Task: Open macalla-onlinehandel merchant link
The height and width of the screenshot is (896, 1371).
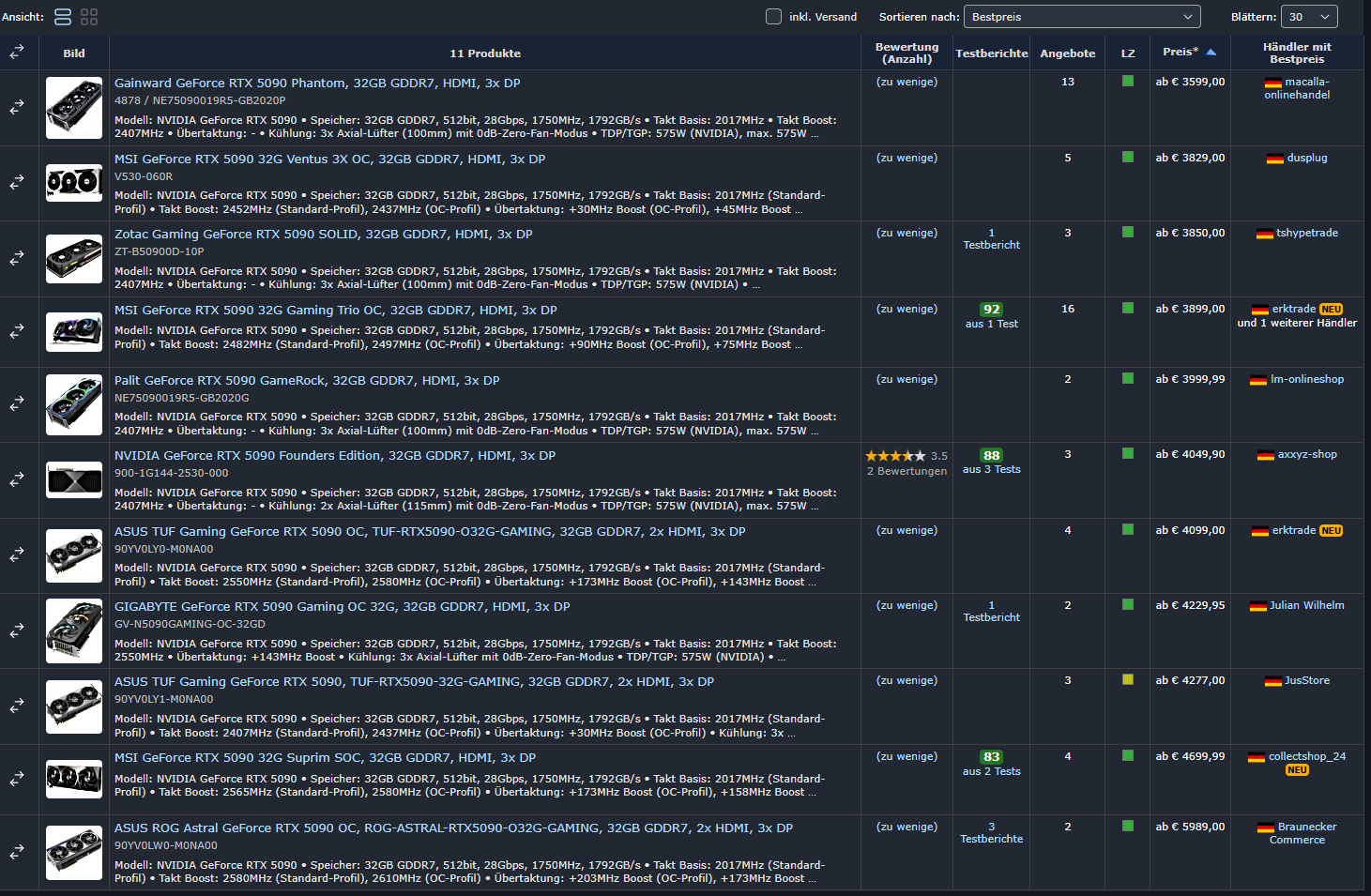Action: click(x=1297, y=88)
